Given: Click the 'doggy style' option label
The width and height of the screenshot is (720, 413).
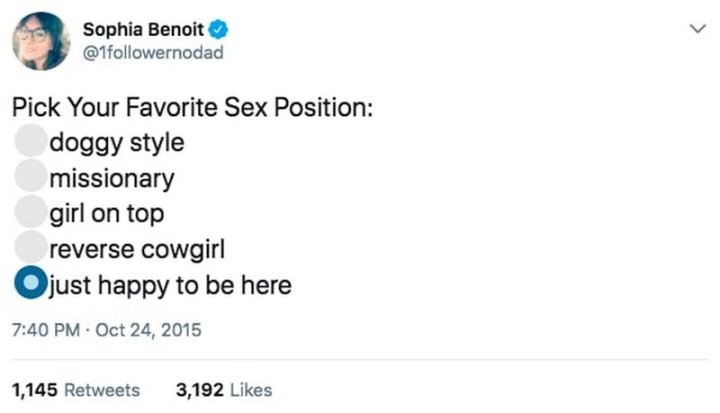Looking at the screenshot, I should [x=117, y=142].
